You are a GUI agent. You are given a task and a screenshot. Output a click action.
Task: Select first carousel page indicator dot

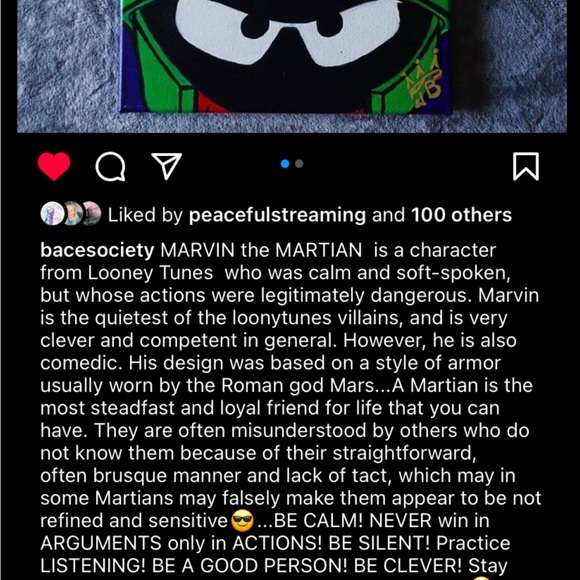(285, 163)
